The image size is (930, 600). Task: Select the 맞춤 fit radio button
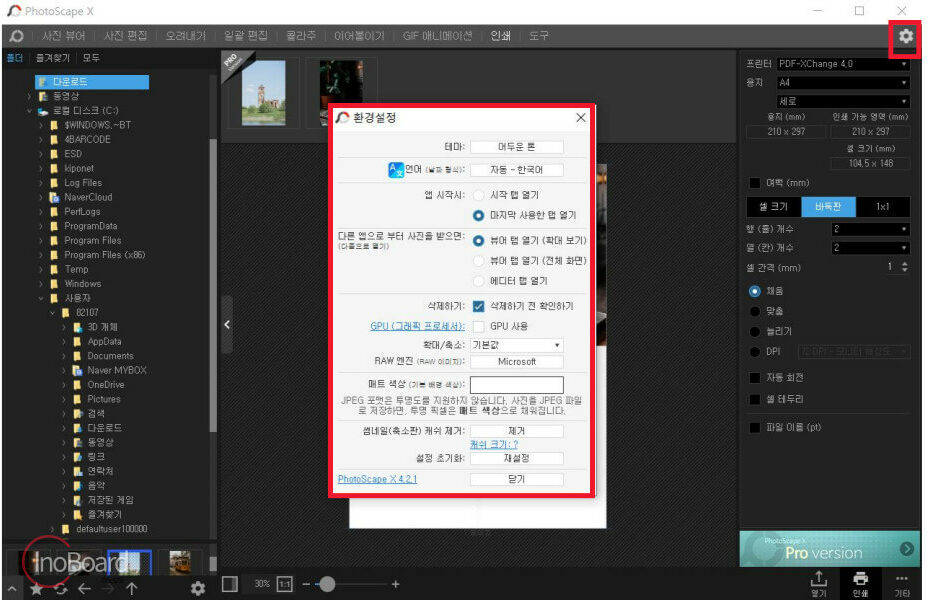754,311
